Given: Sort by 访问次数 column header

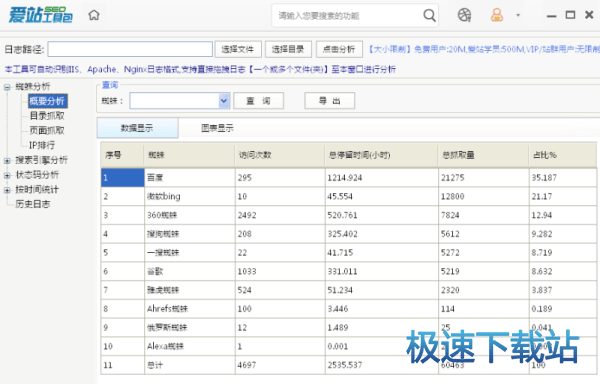Looking at the screenshot, I should tap(280, 155).
